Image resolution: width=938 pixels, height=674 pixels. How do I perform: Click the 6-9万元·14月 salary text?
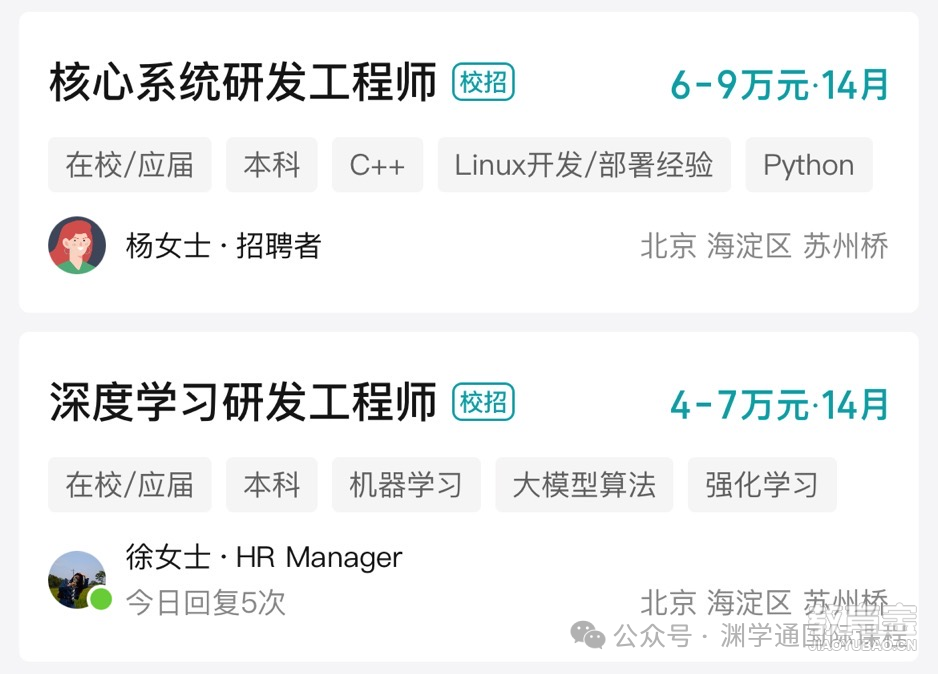pyautogui.click(x=779, y=84)
